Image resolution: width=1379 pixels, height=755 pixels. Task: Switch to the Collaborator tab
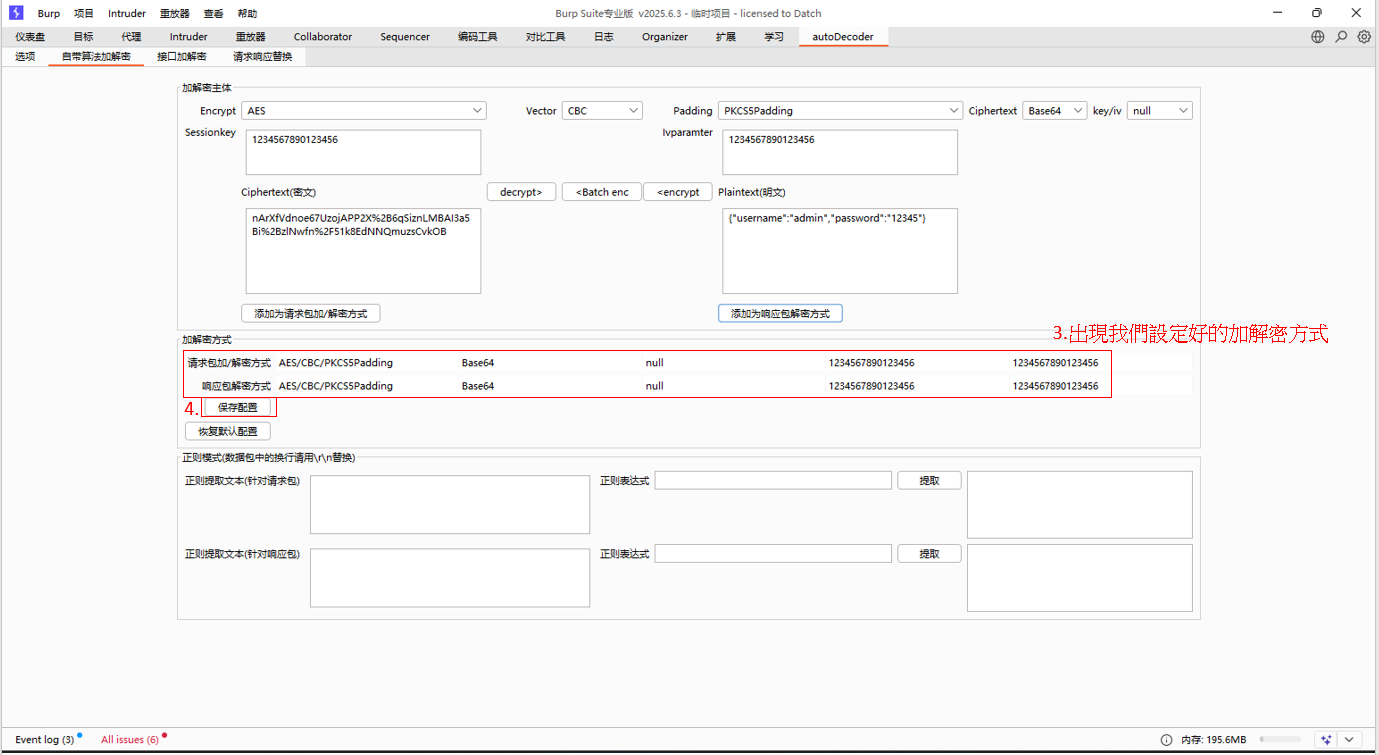(323, 37)
